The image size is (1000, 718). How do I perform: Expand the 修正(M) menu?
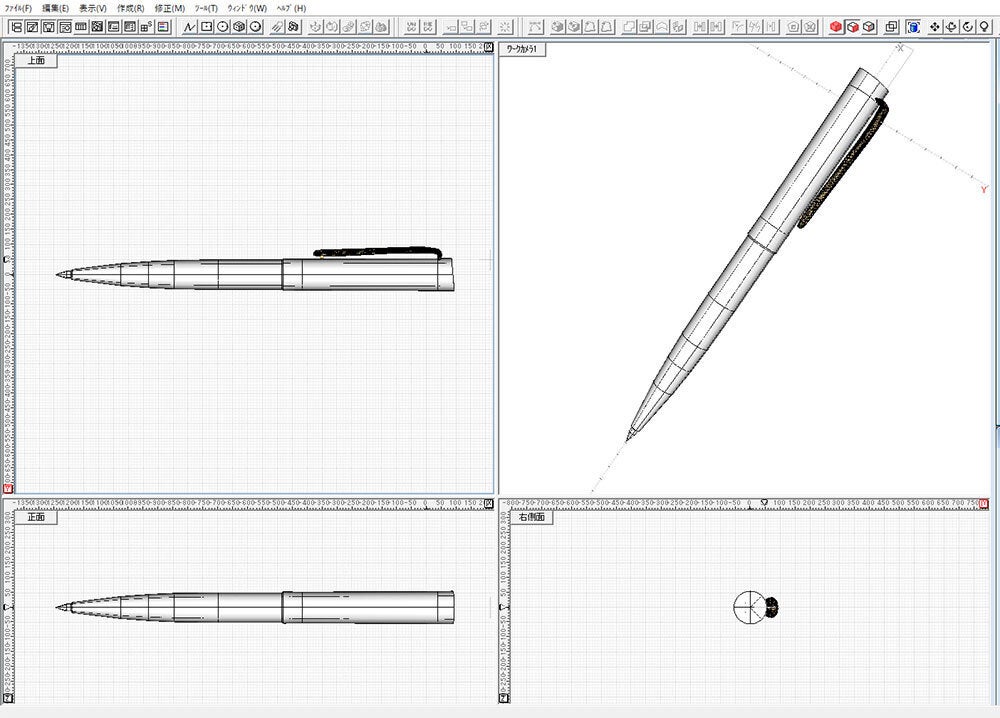coord(169,8)
